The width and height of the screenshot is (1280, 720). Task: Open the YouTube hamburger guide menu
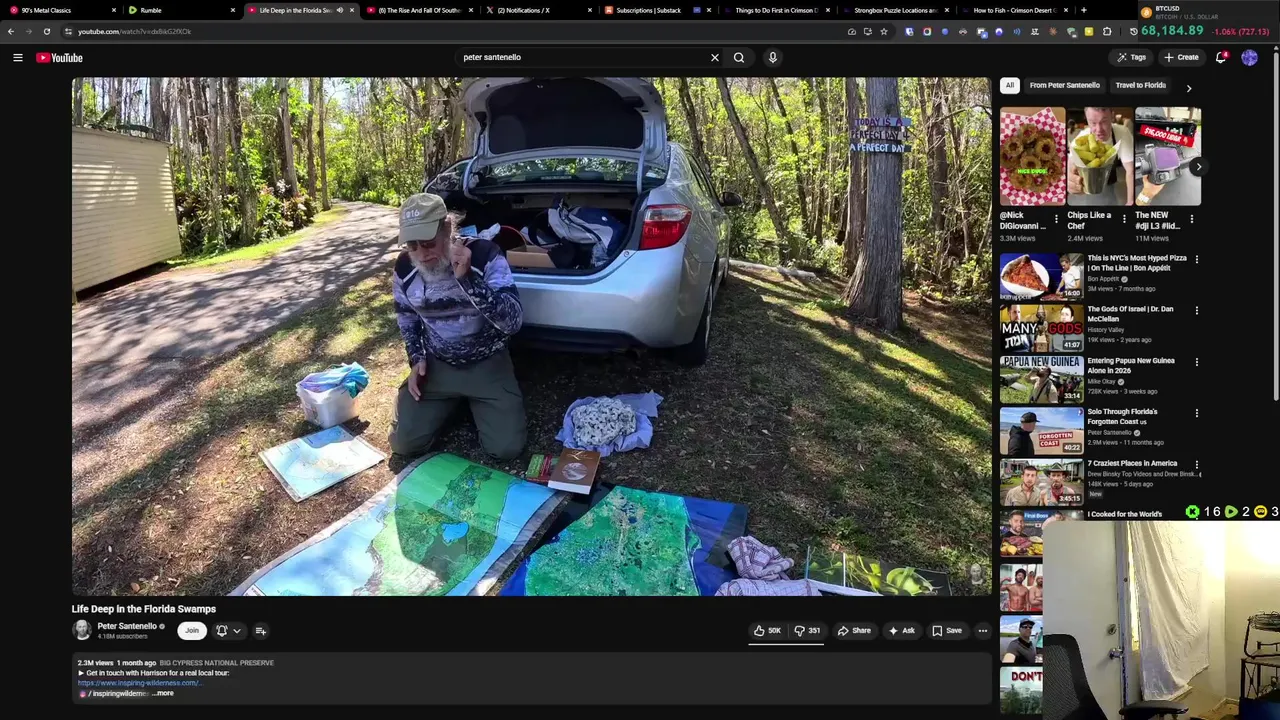click(x=17, y=57)
